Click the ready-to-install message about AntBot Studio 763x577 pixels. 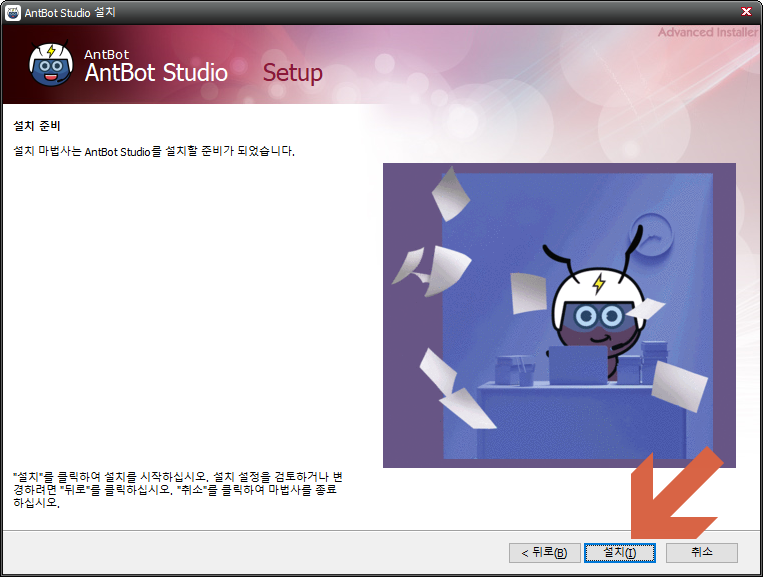pyautogui.click(x=154, y=151)
